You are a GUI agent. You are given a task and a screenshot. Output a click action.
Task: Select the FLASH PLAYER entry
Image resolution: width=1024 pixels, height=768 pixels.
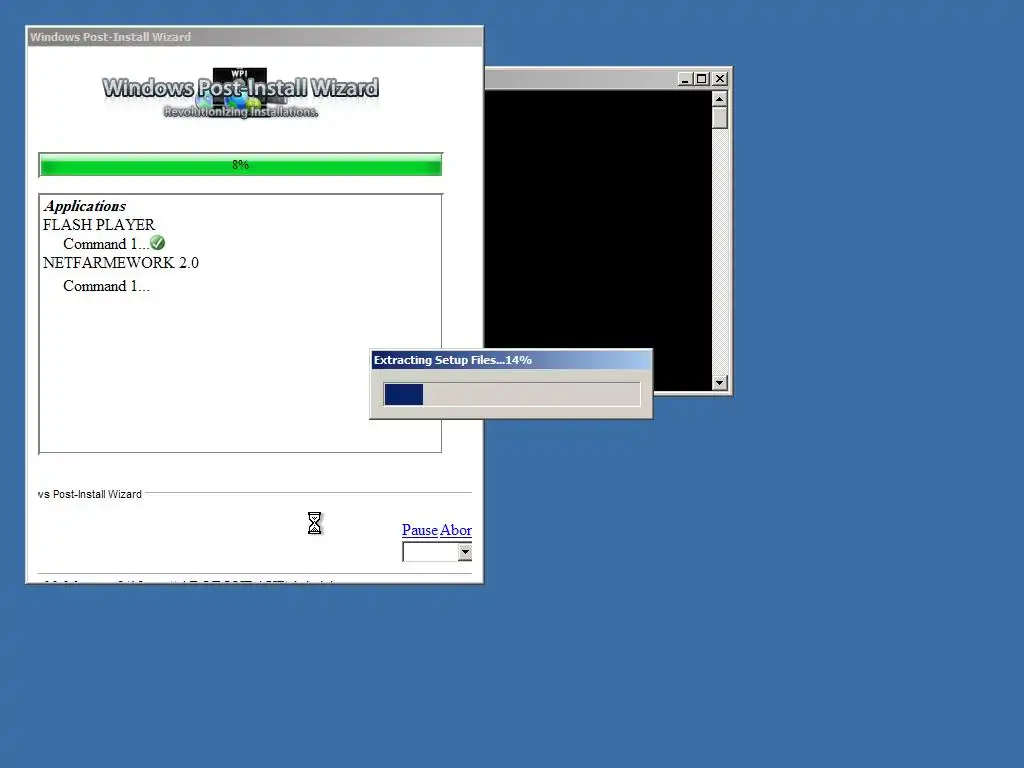point(99,225)
